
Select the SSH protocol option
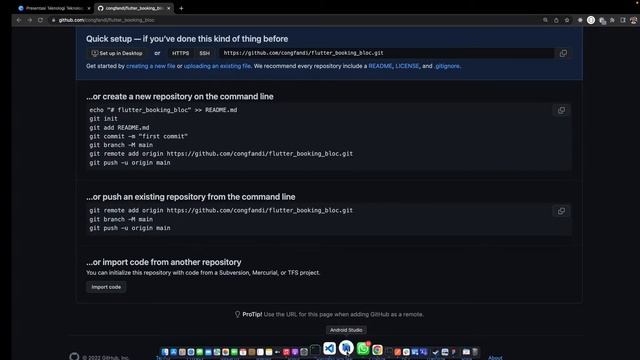(x=204, y=53)
